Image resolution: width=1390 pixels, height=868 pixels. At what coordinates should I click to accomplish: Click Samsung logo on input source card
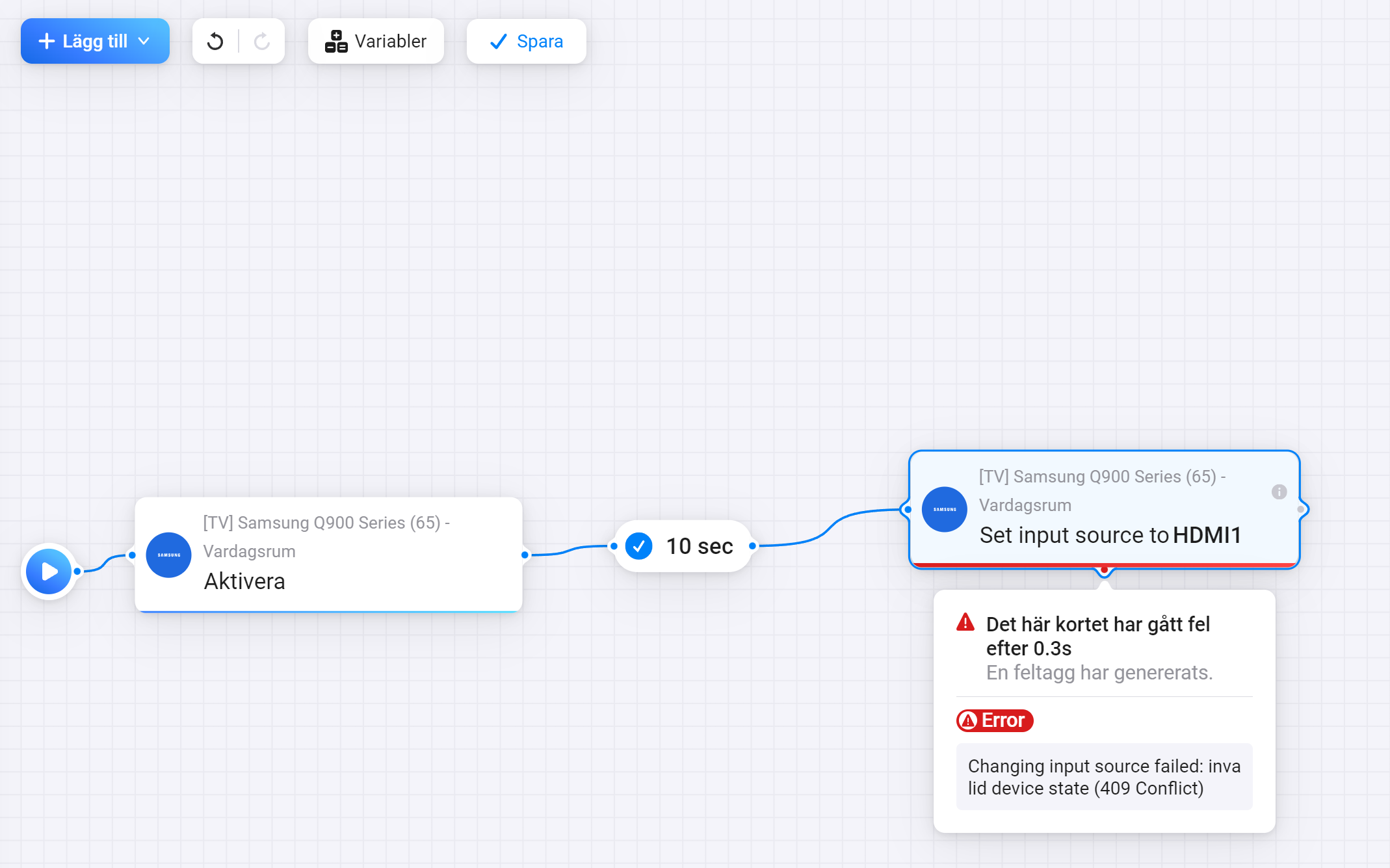click(945, 509)
